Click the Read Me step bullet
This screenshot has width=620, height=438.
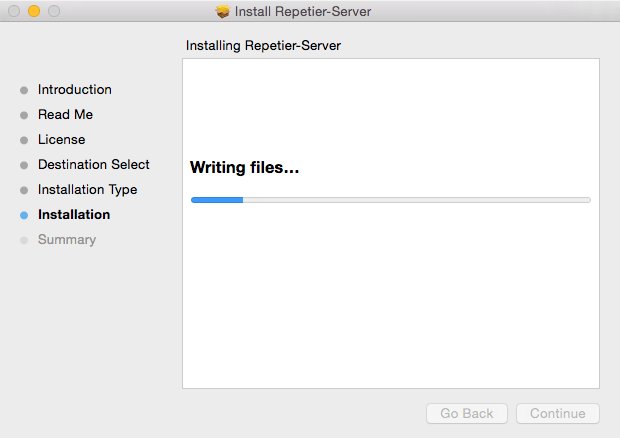point(24,115)
